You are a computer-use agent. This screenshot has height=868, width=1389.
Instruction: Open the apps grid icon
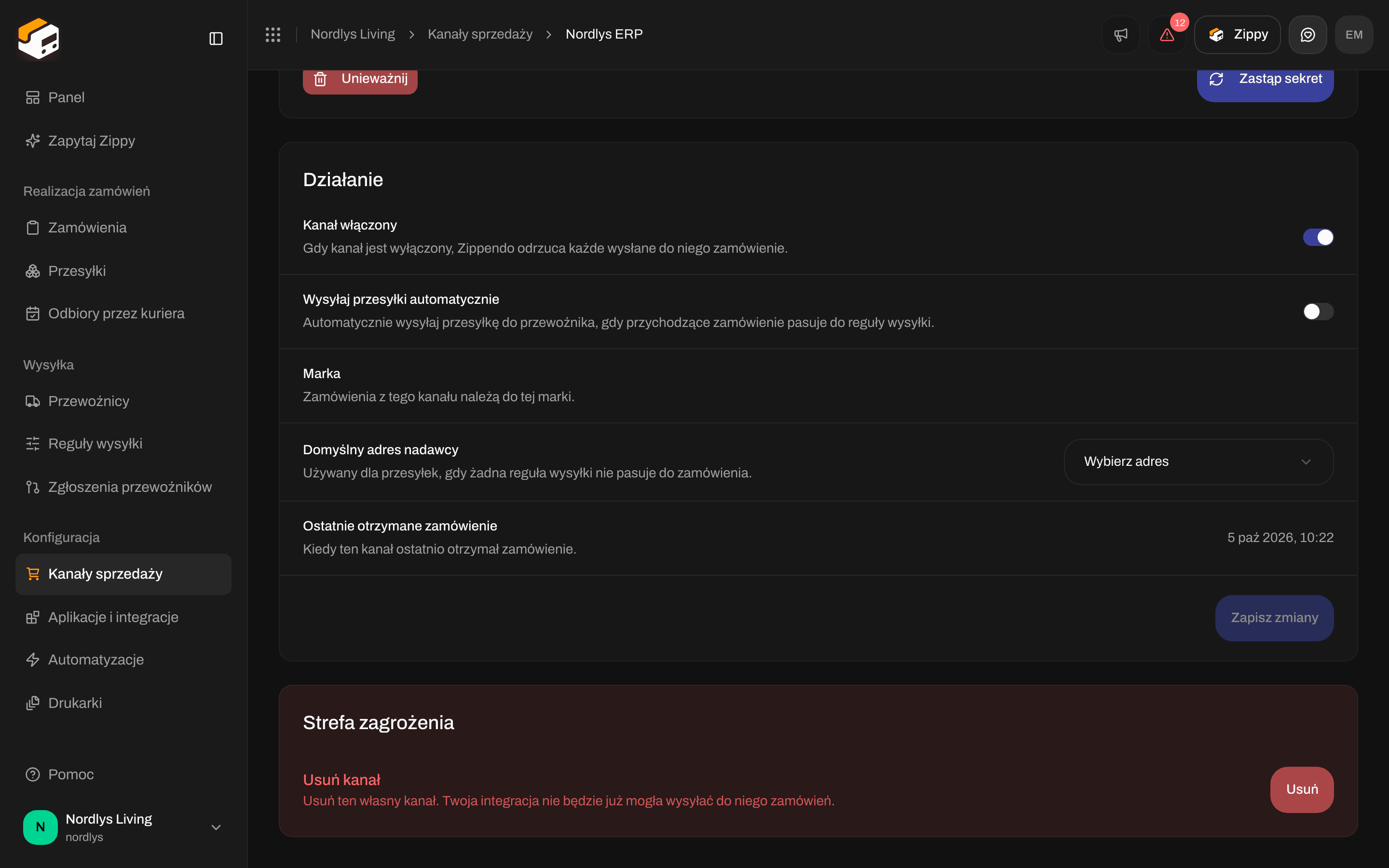[x=272, y=34]
